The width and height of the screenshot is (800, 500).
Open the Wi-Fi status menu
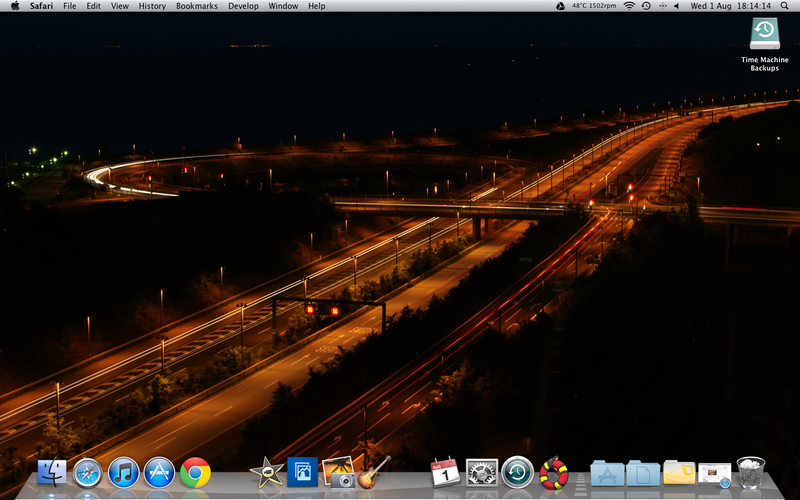point(629,6)
